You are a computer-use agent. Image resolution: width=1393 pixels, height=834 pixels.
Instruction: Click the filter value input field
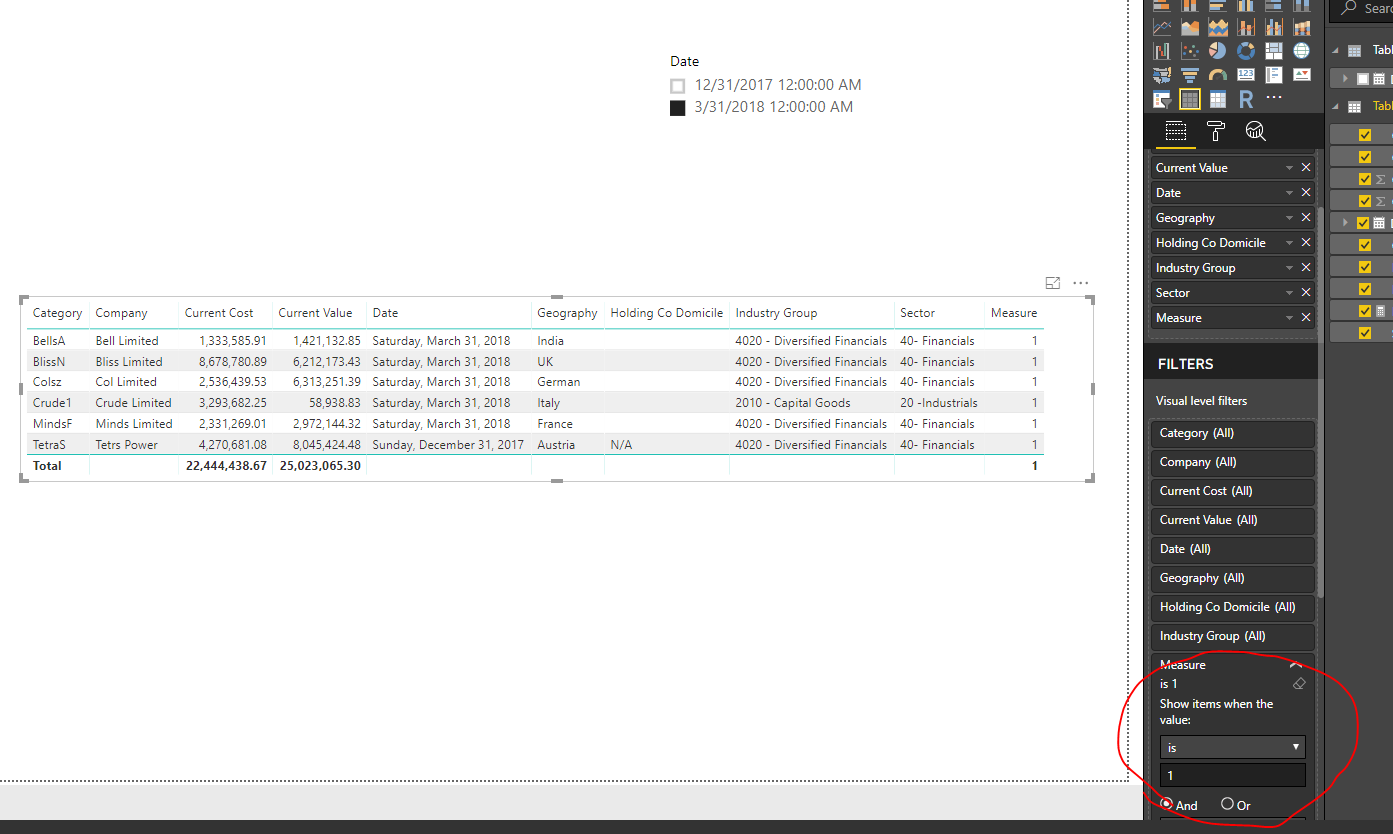point(1233,775)
